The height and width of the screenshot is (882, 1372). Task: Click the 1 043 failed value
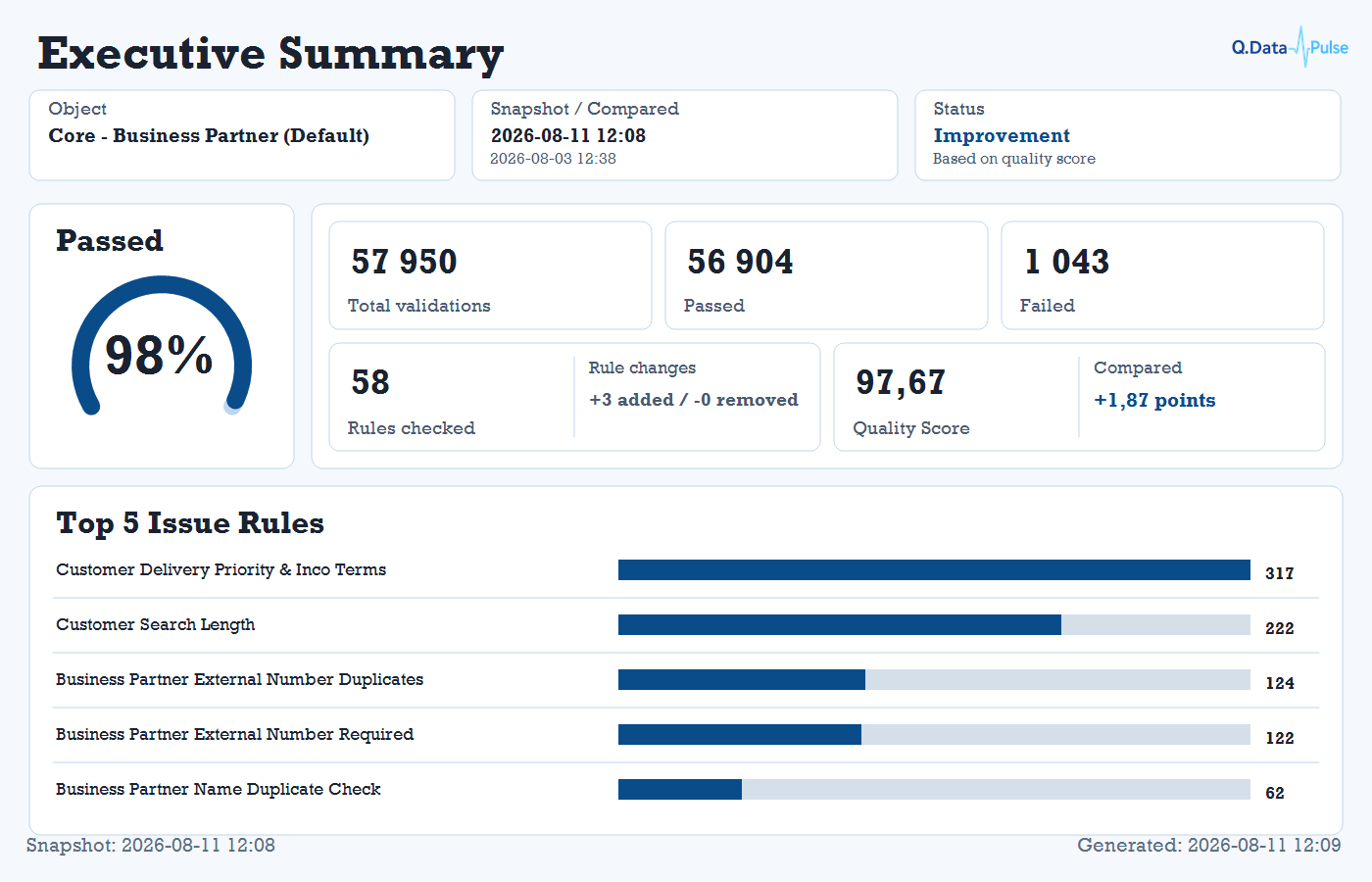click(x=1066, y=262)
